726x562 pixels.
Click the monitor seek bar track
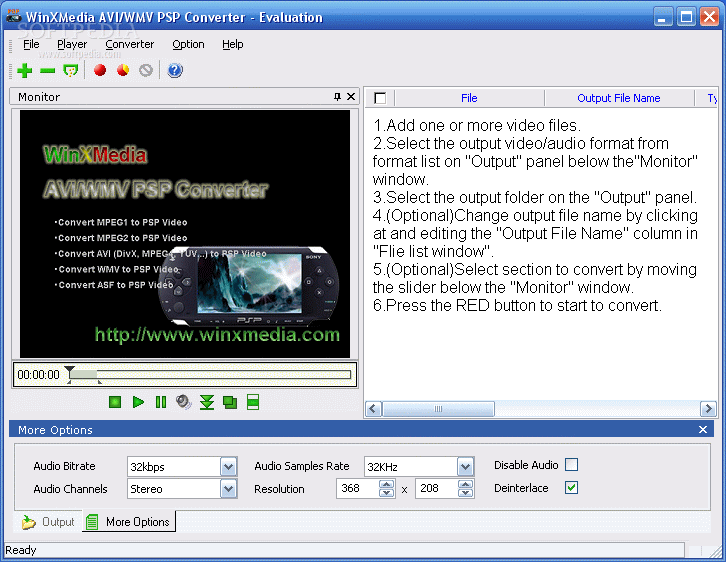pos(211,374)
